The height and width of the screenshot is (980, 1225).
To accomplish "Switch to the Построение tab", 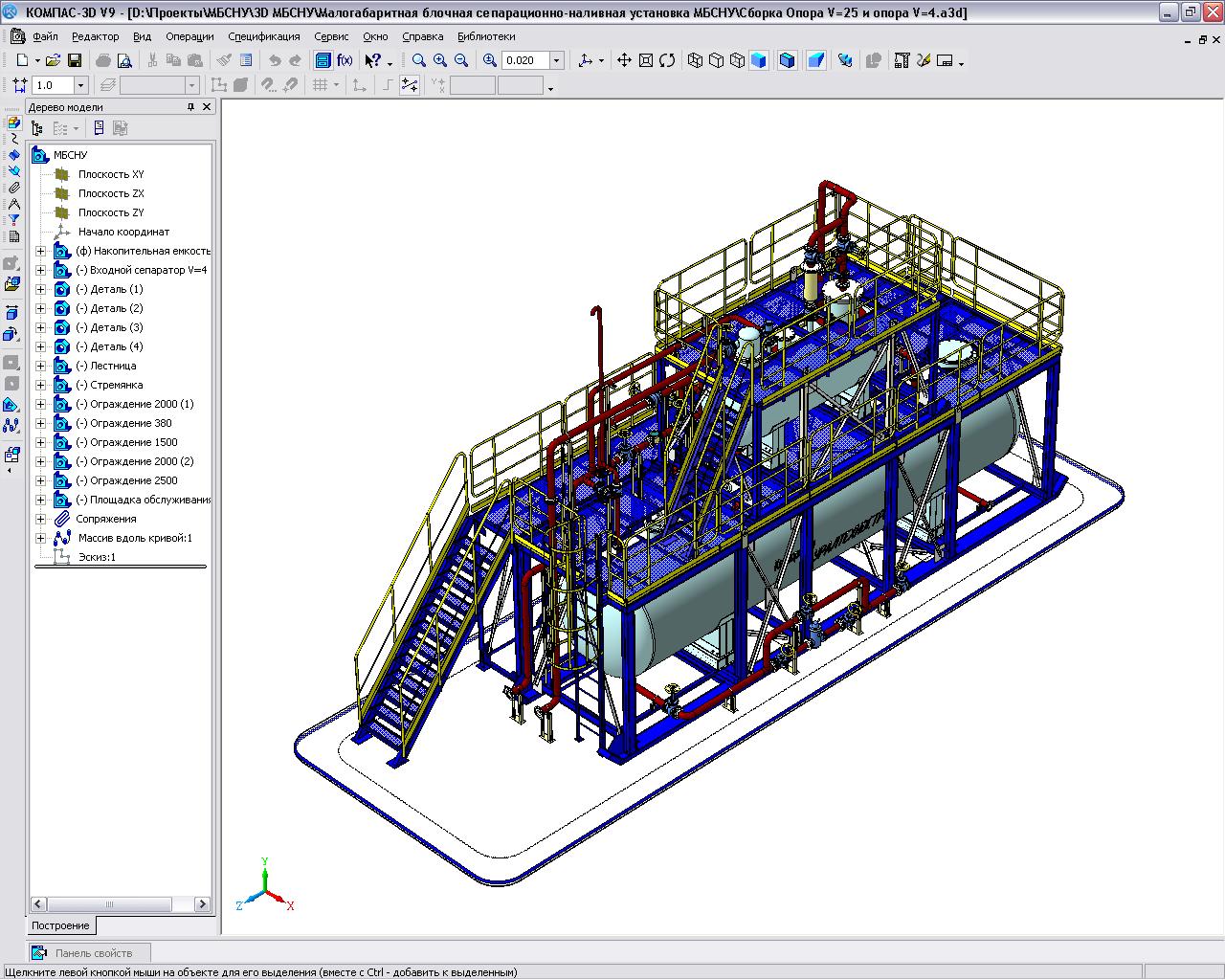I will pos(60,925).
